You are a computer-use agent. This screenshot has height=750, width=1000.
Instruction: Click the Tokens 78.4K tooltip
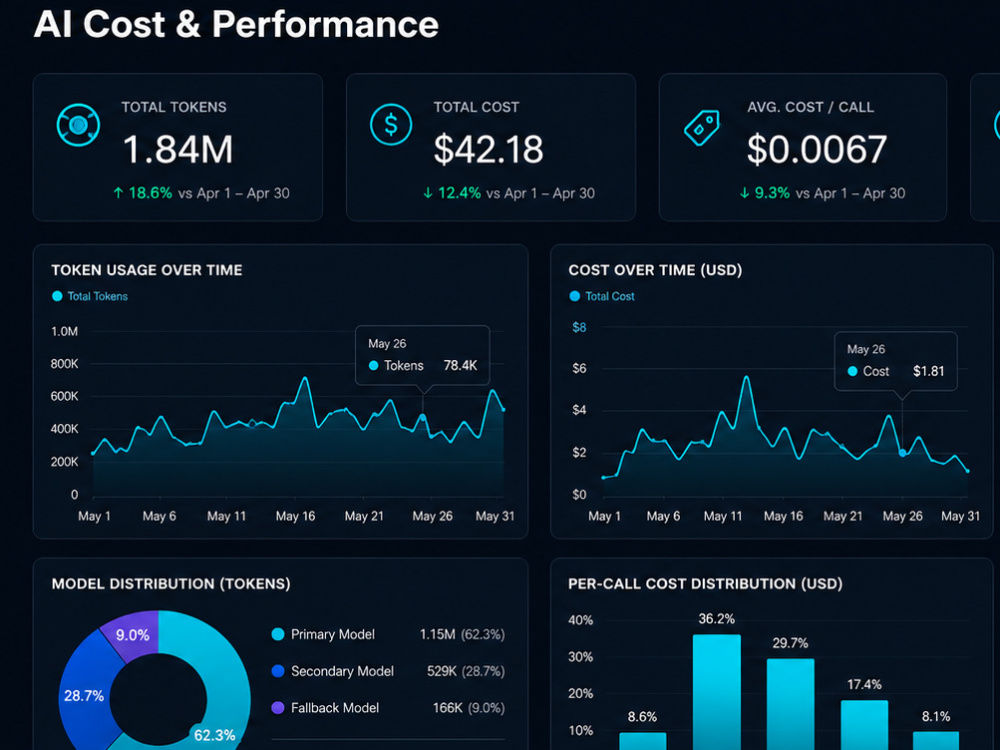tap(422, 355)
